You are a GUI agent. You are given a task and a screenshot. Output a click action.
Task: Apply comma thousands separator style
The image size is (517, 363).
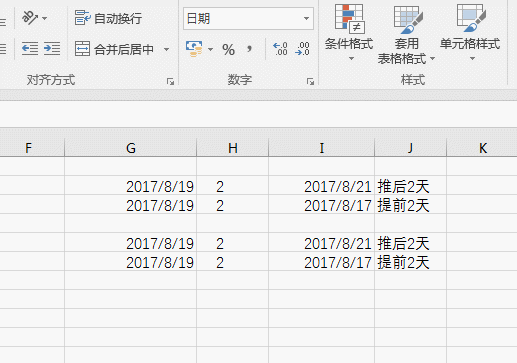tap(249, 49)
